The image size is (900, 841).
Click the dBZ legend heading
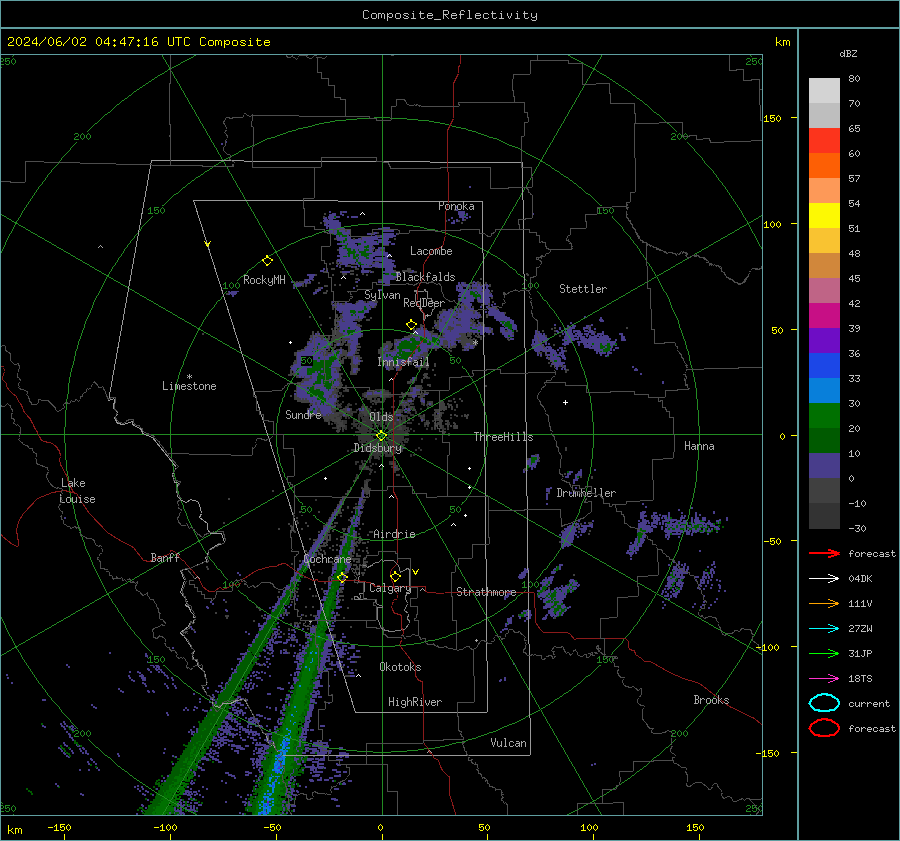(848, 53)
